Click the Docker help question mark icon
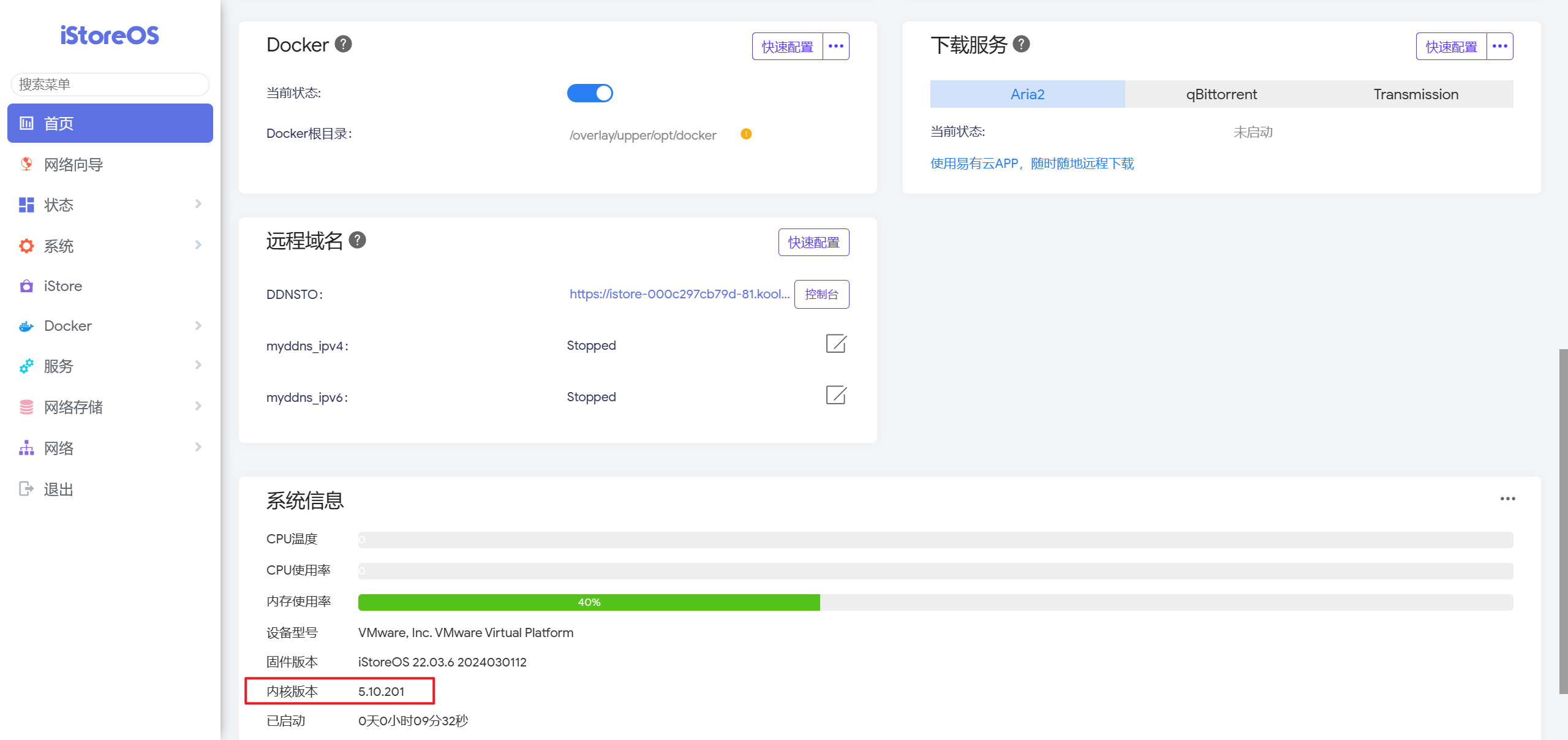The height and width of the screenshot is (740, 1568). pyautogui.click(x=343, y=44)
